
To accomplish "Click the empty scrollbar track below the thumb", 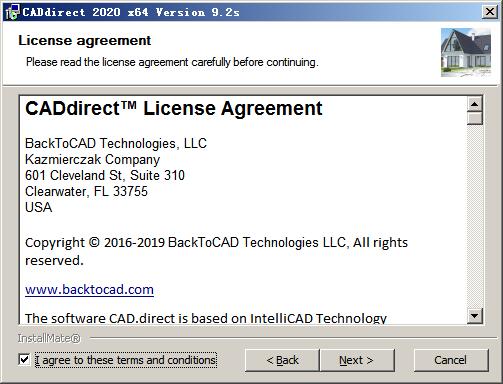I will [475, 217].
